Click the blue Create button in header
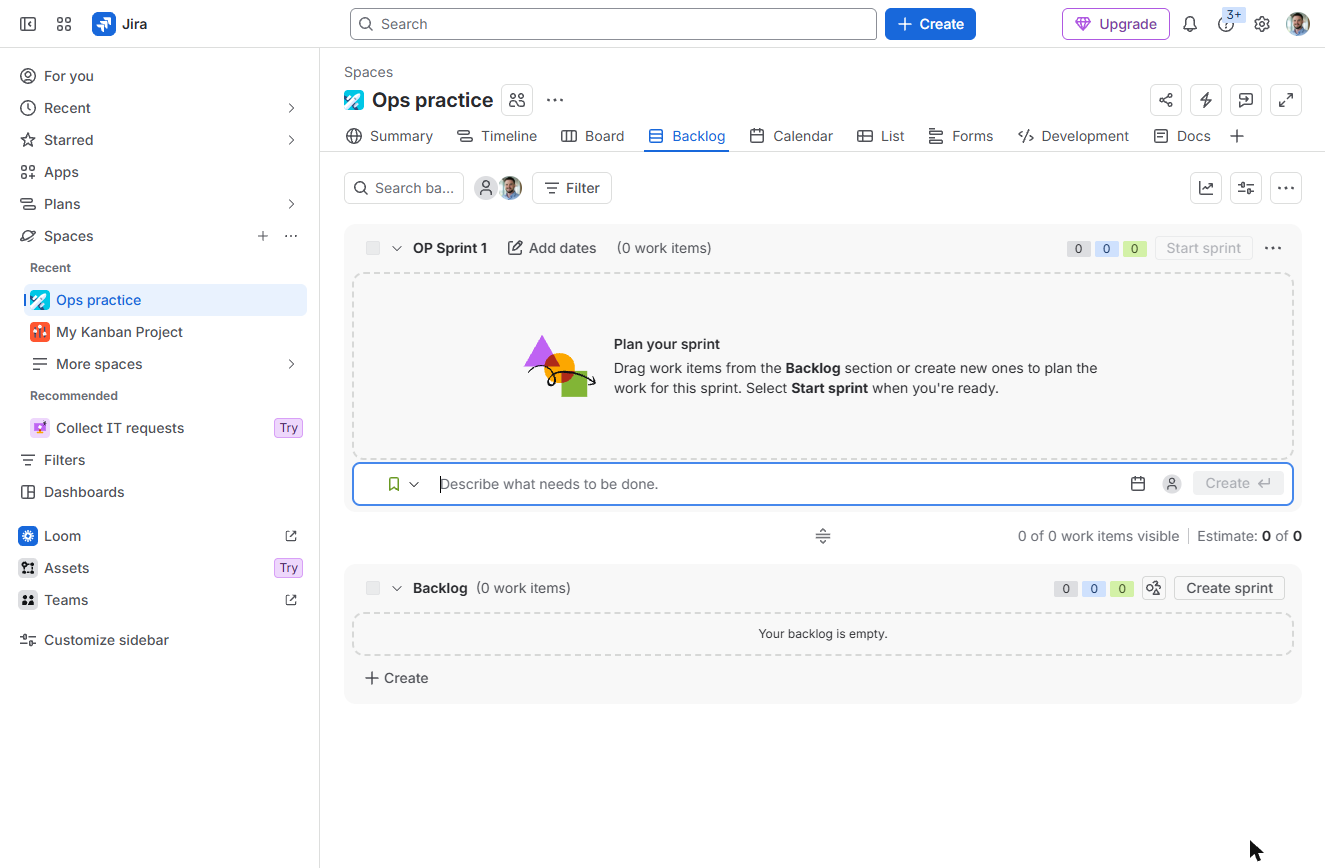The height and width of the screenshot is (868, 1325). [x=930, y=24]
